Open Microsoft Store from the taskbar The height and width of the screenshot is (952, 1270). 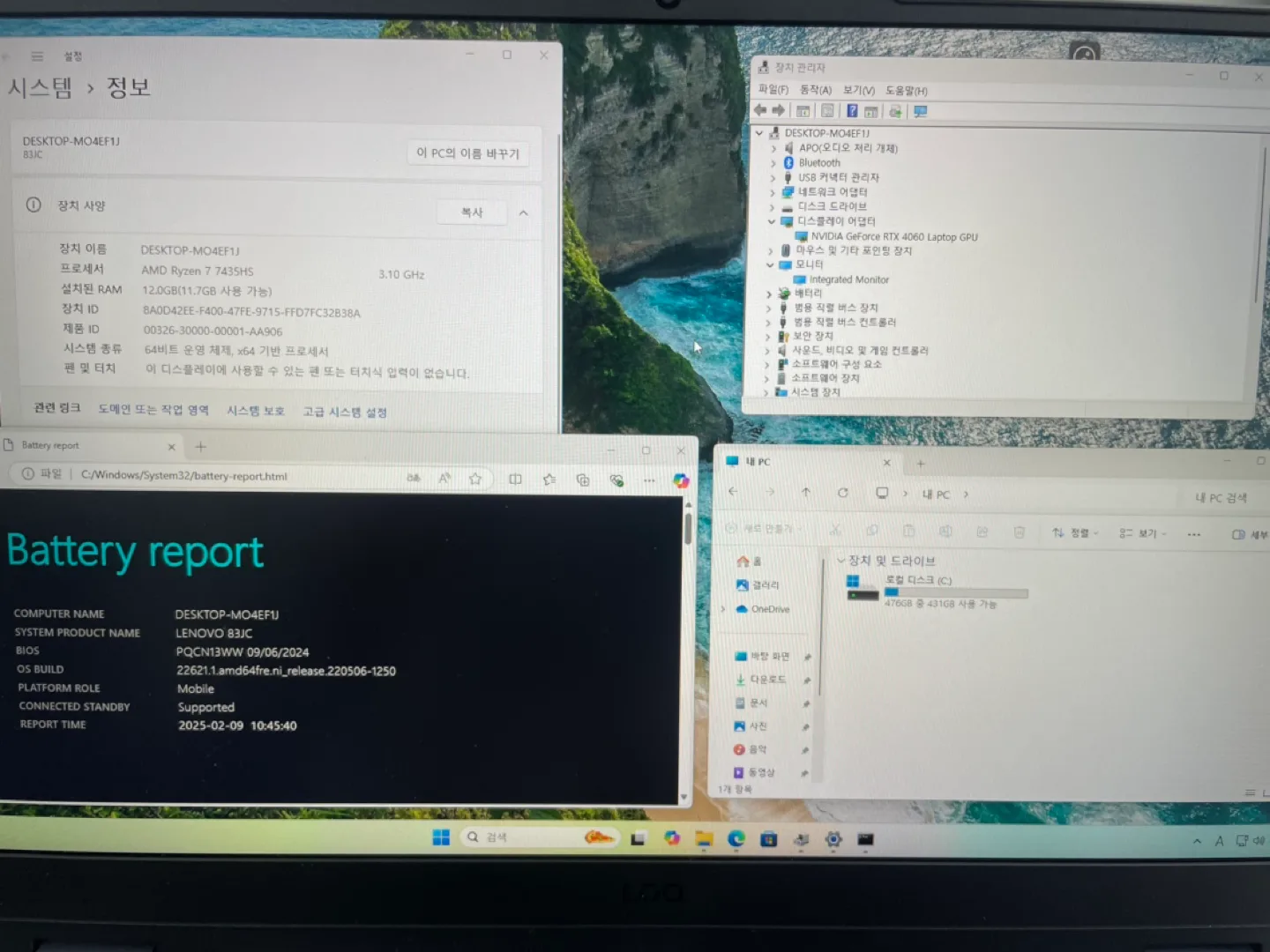coord(769,839)
